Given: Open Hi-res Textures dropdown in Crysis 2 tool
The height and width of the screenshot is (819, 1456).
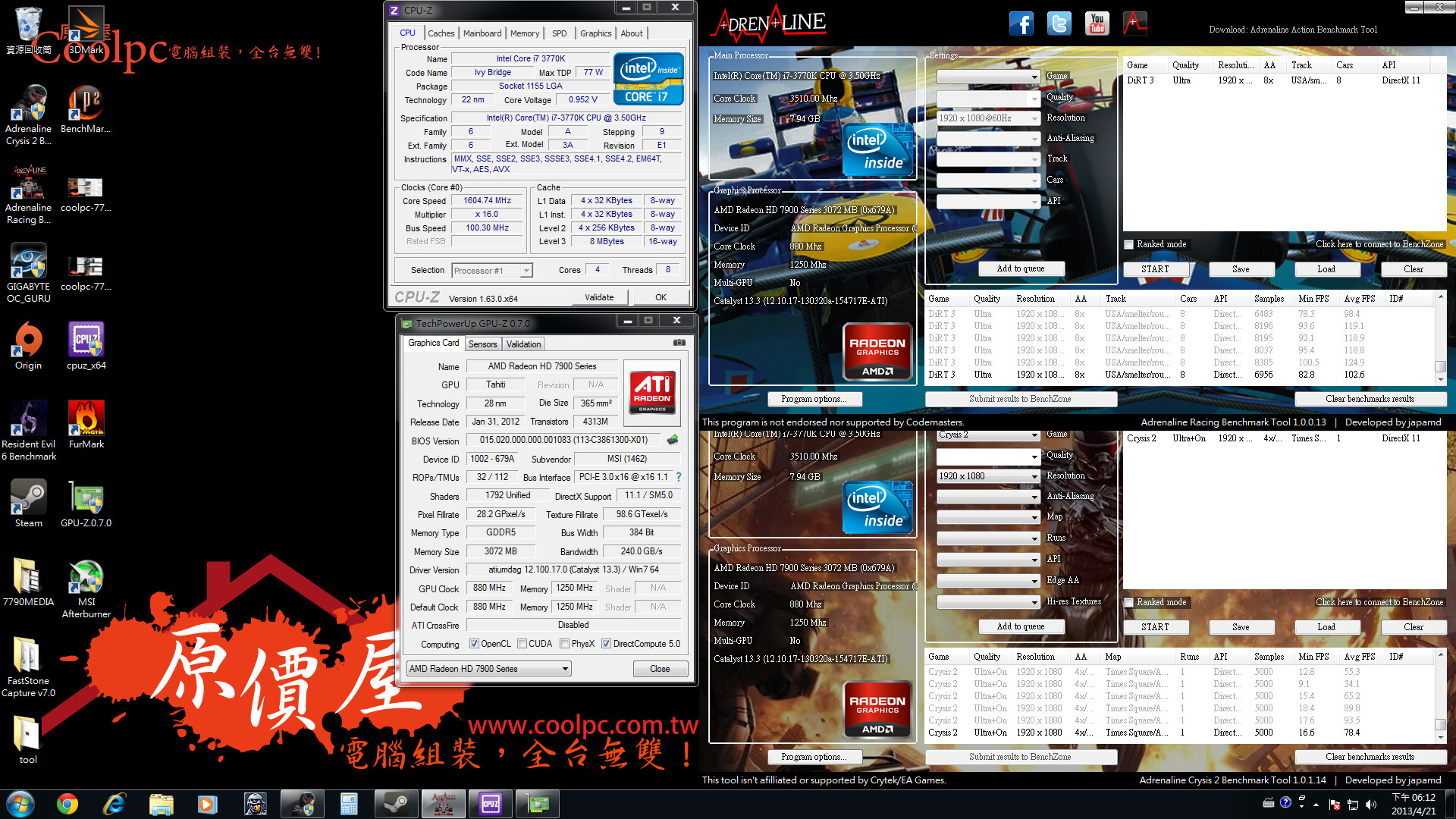Looking at the screenshot, I should point(989,602).
